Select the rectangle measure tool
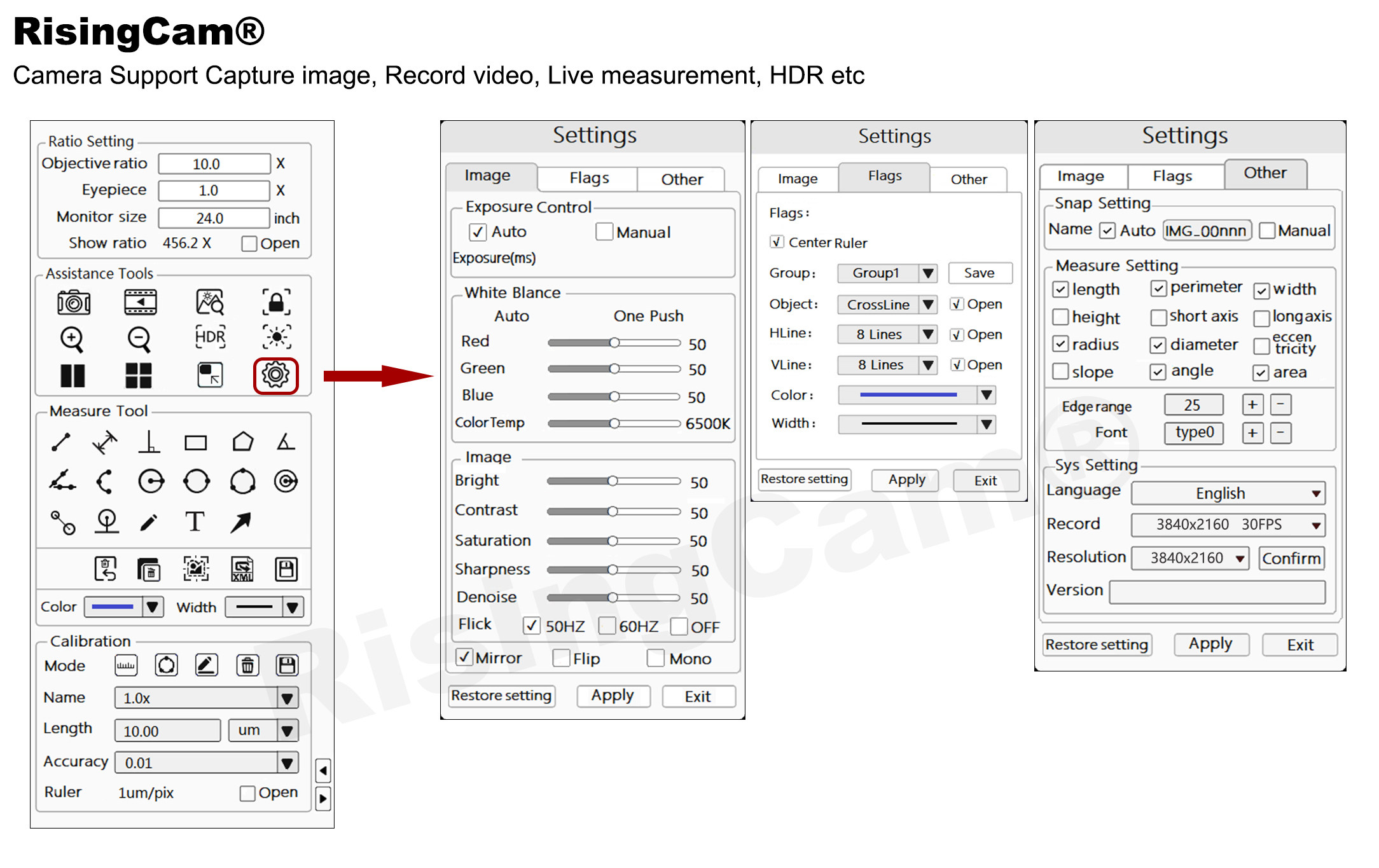Screen dimensions: 1379x868 click(x=195, y=443)
